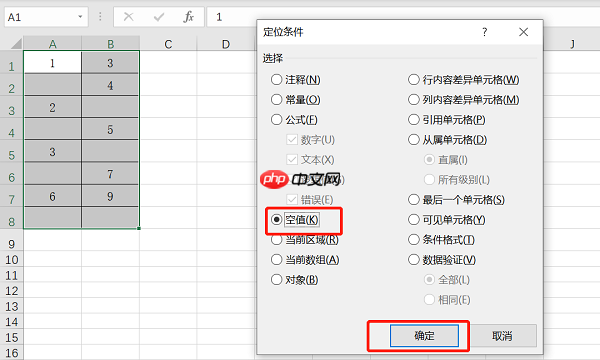This screenshot has height=360, width=600.
Task: Click cell B6 containing 7
Action: click(x=110, y=173)
